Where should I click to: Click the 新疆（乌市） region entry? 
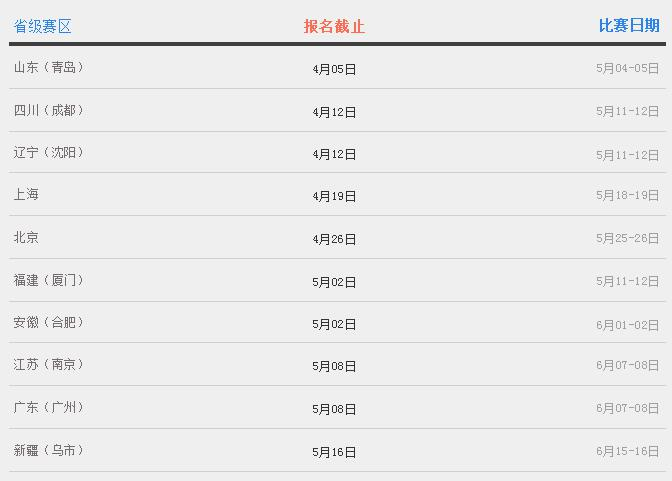coord(48,450)
